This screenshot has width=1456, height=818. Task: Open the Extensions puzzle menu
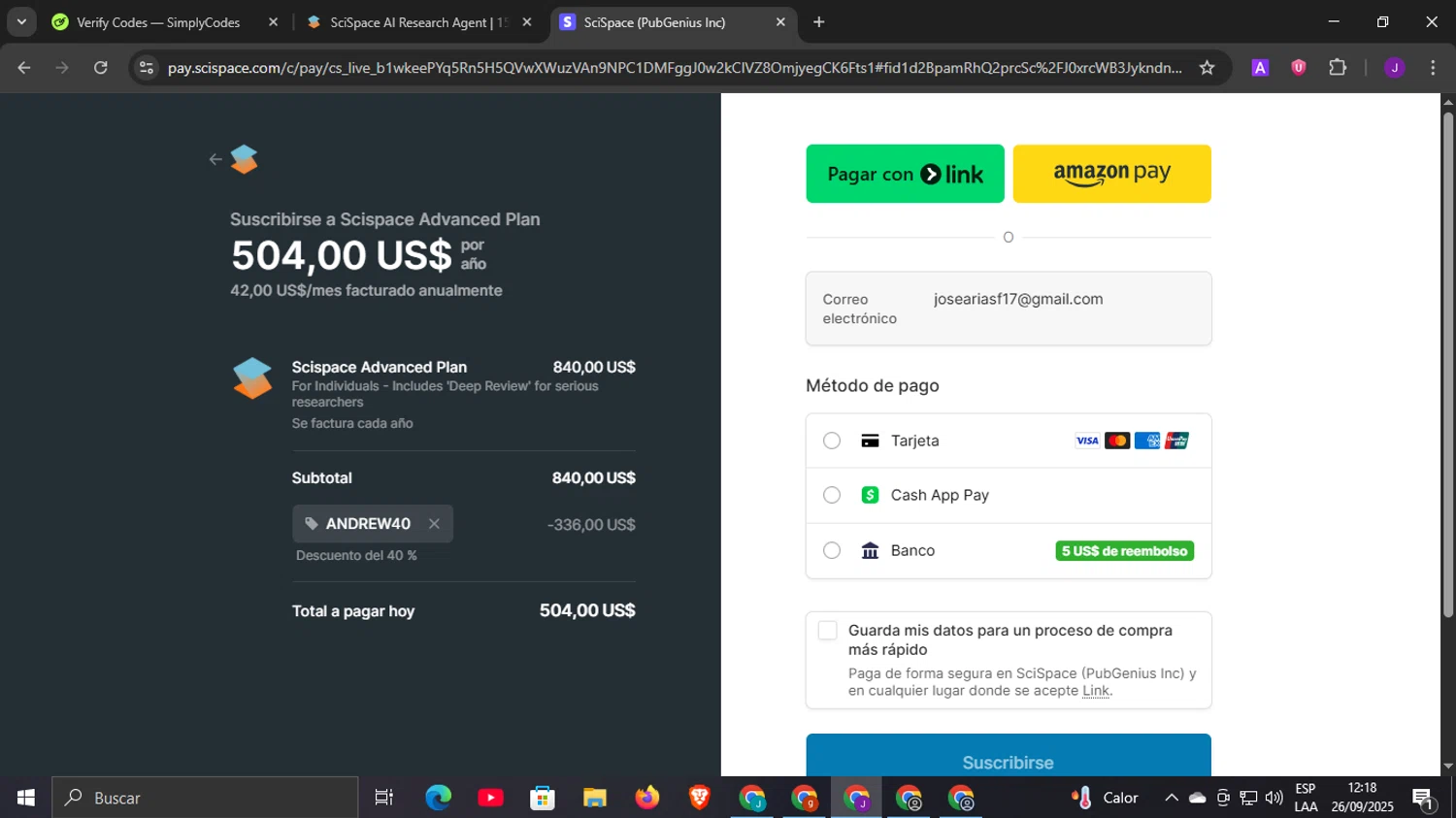(x=1338, y=67)
